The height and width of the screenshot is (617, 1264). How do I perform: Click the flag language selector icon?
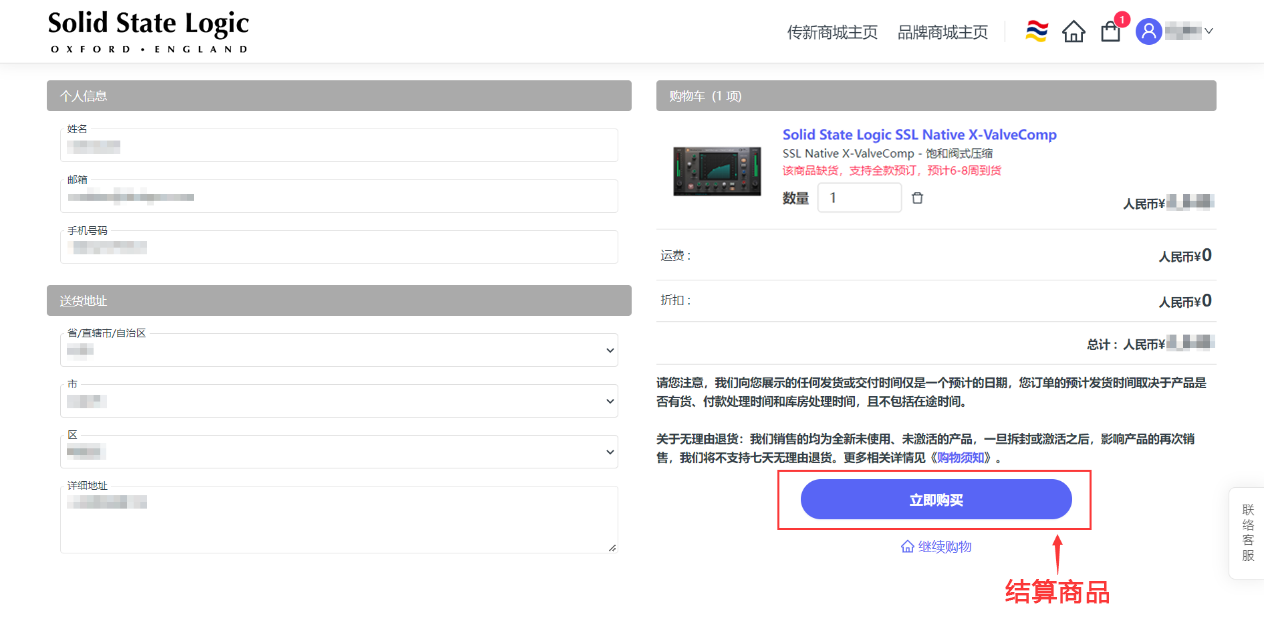(1036, 31)
